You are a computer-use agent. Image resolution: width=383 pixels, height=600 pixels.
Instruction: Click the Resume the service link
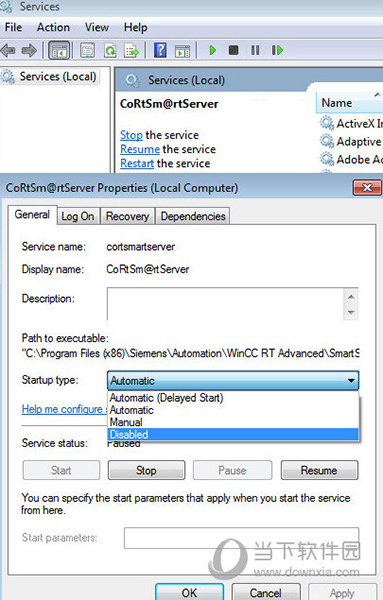click(x=140, y=149)
